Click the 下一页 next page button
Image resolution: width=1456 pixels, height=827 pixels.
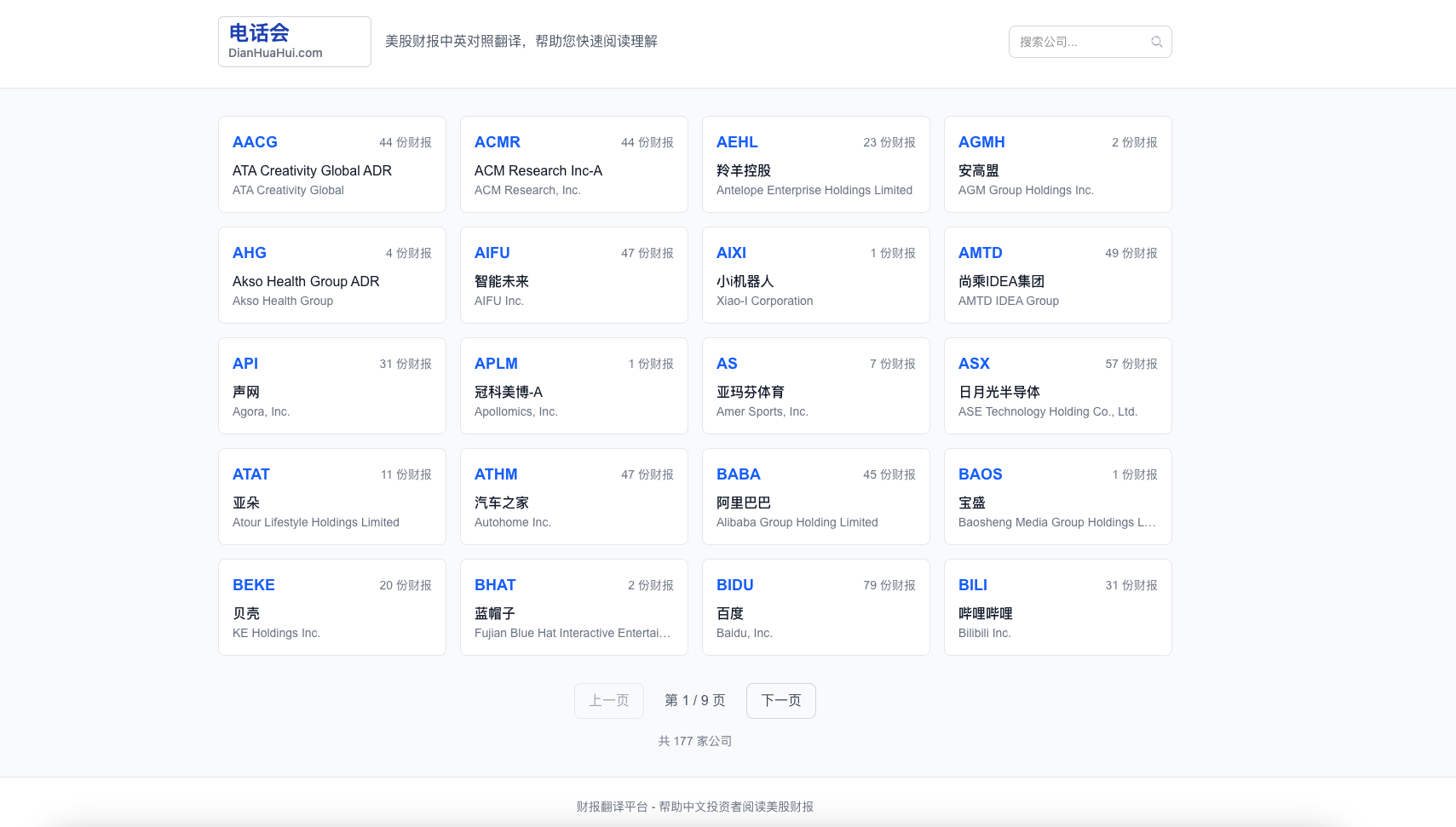pos(780,700)
